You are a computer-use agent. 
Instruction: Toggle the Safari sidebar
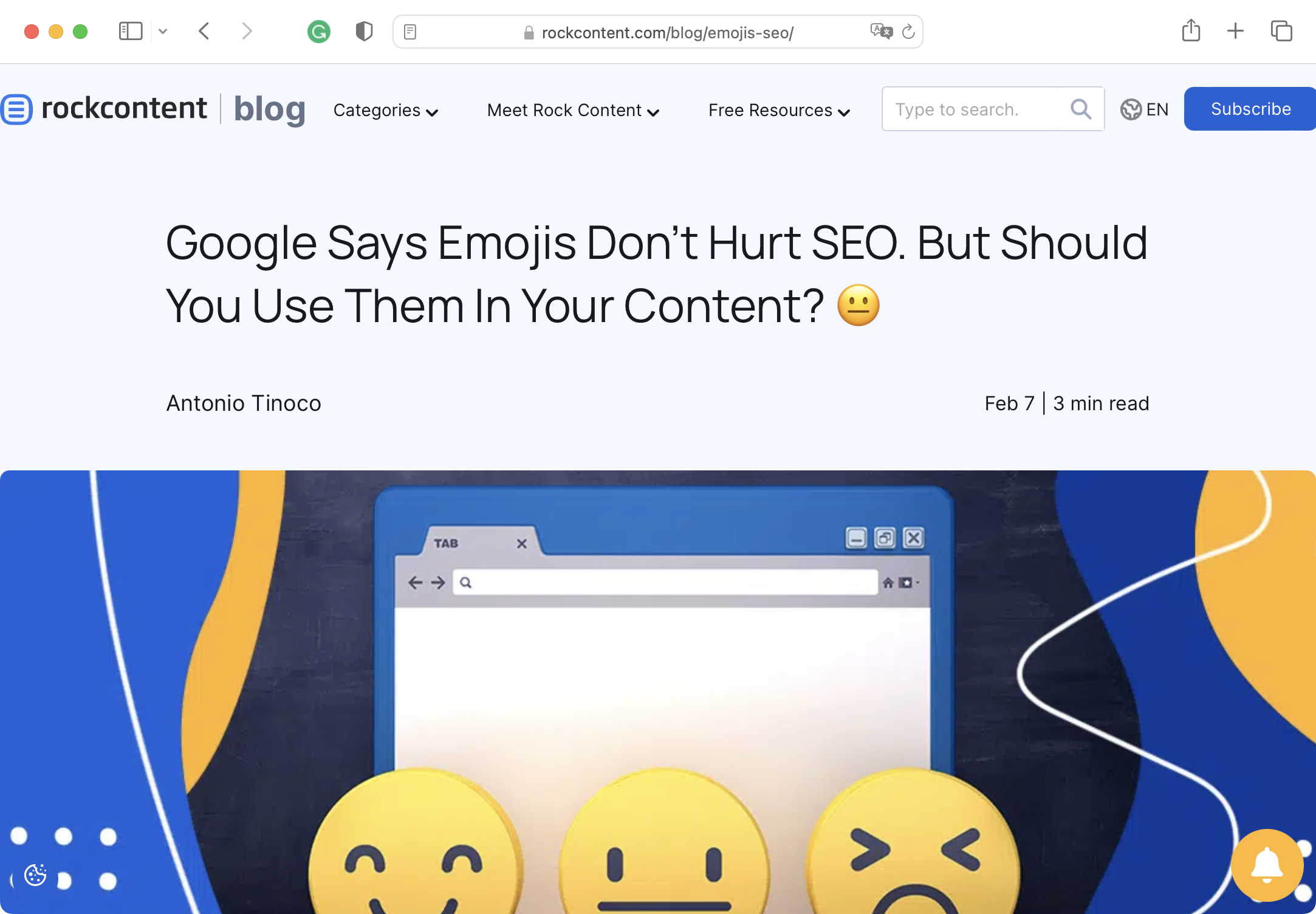pos(131,31)
